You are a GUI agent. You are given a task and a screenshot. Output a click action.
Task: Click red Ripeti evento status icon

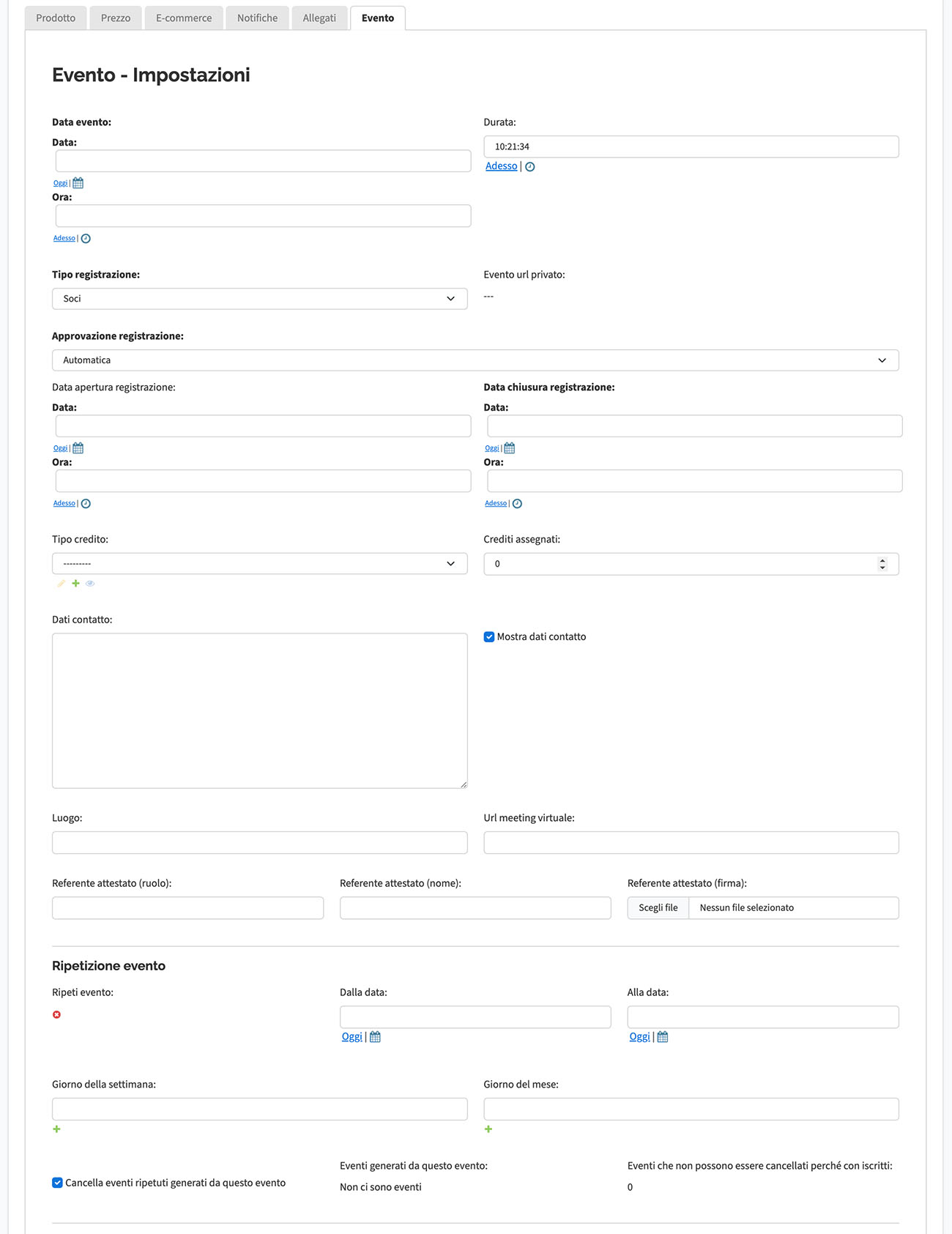[x=56, y=1015]
